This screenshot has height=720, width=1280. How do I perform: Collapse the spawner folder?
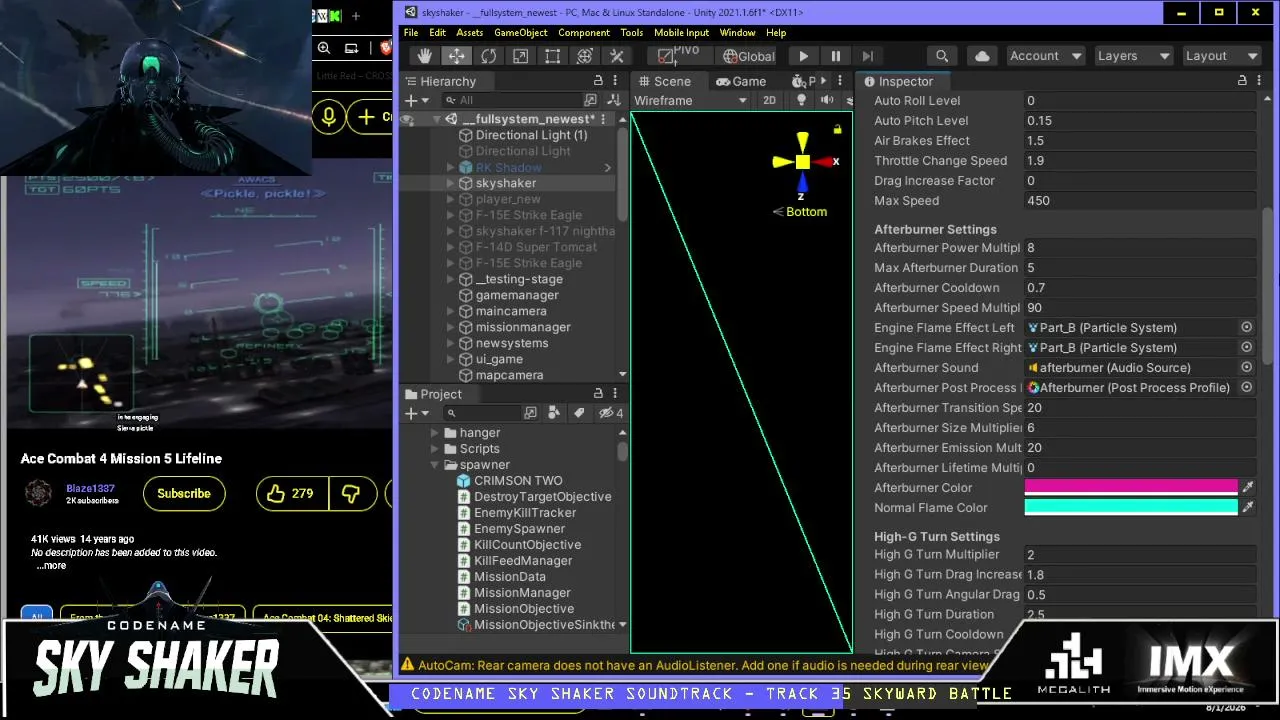[435, 465]
